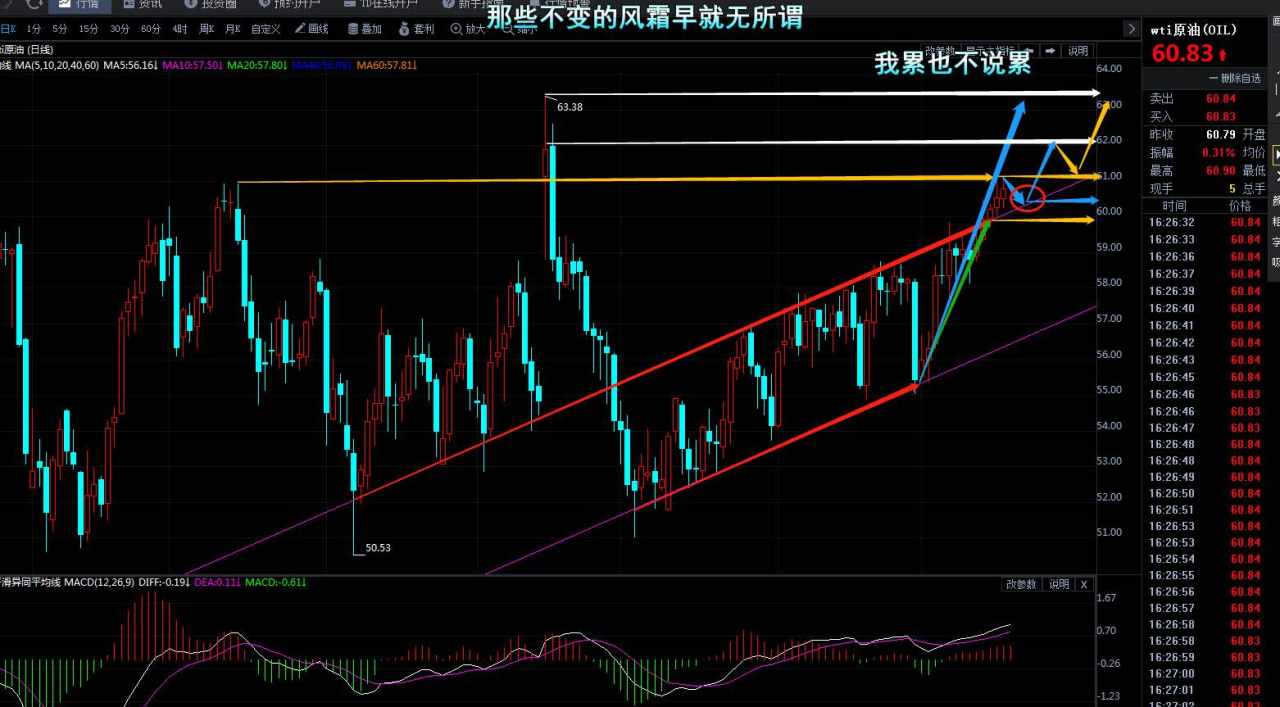Switch chart to 周K weekly period
Screen dimensions: 1280x707
coord(206,29)
